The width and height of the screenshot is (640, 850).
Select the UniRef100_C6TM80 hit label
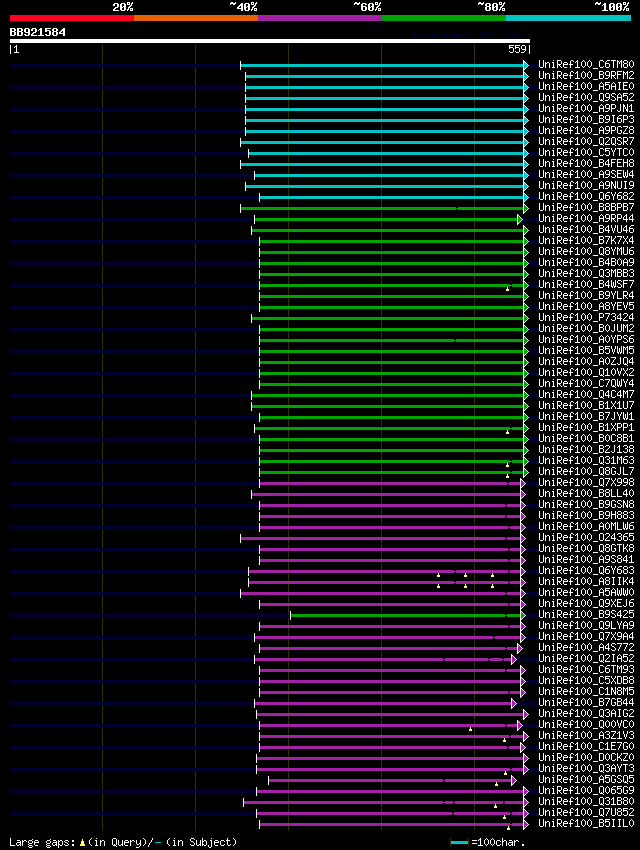[x=586, y=65]
